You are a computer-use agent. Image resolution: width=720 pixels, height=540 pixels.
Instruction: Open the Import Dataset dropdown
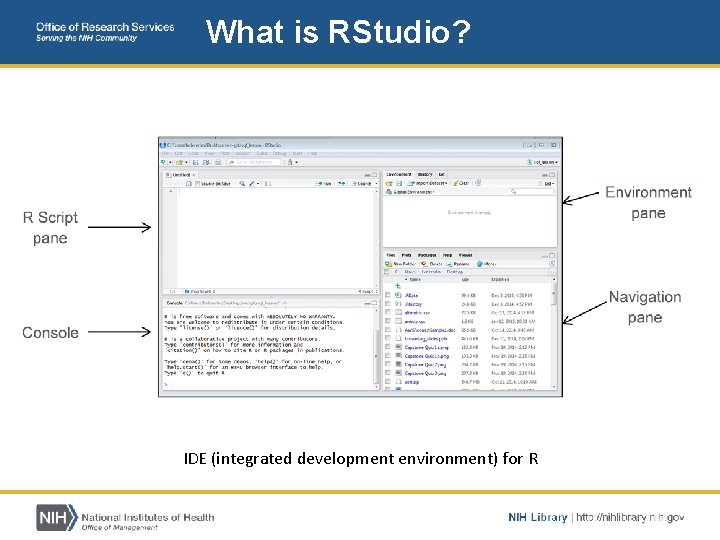pos(428,183)
